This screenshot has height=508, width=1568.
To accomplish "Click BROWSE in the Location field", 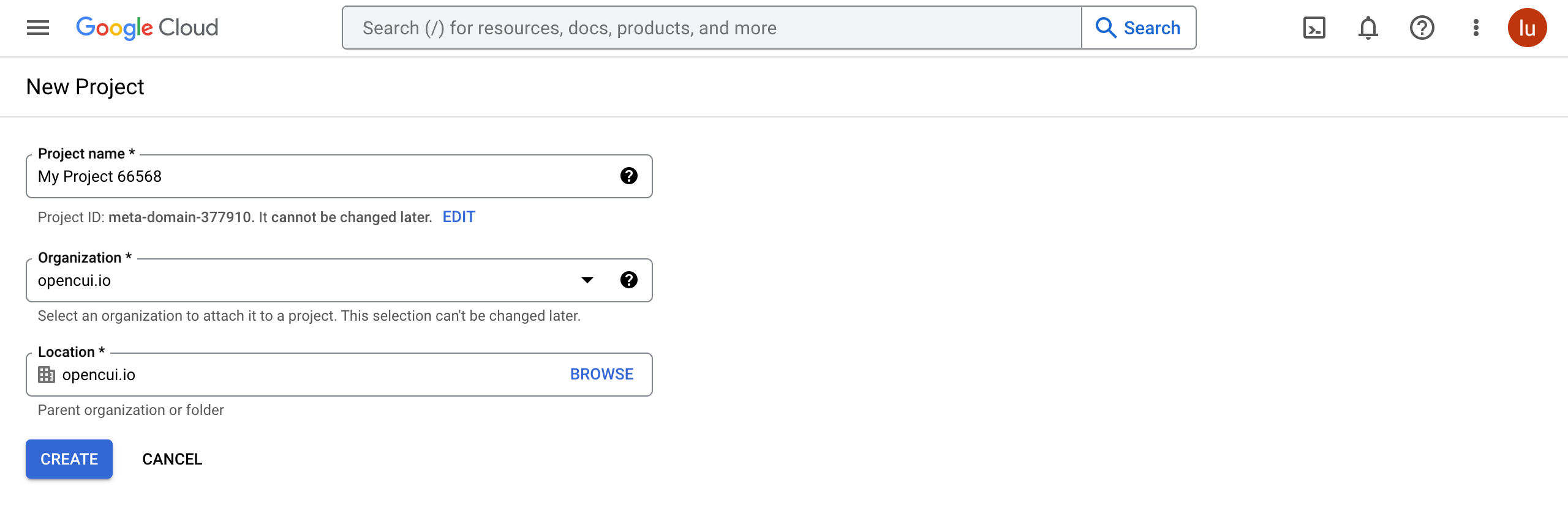I will click(601, 375).
